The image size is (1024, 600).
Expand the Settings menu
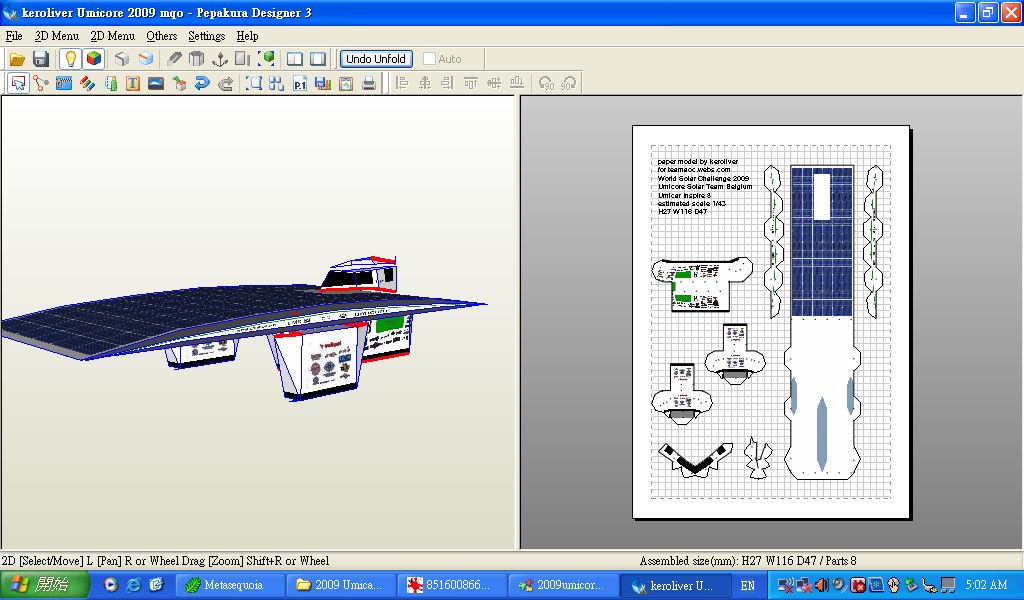(x=206, y=36)
